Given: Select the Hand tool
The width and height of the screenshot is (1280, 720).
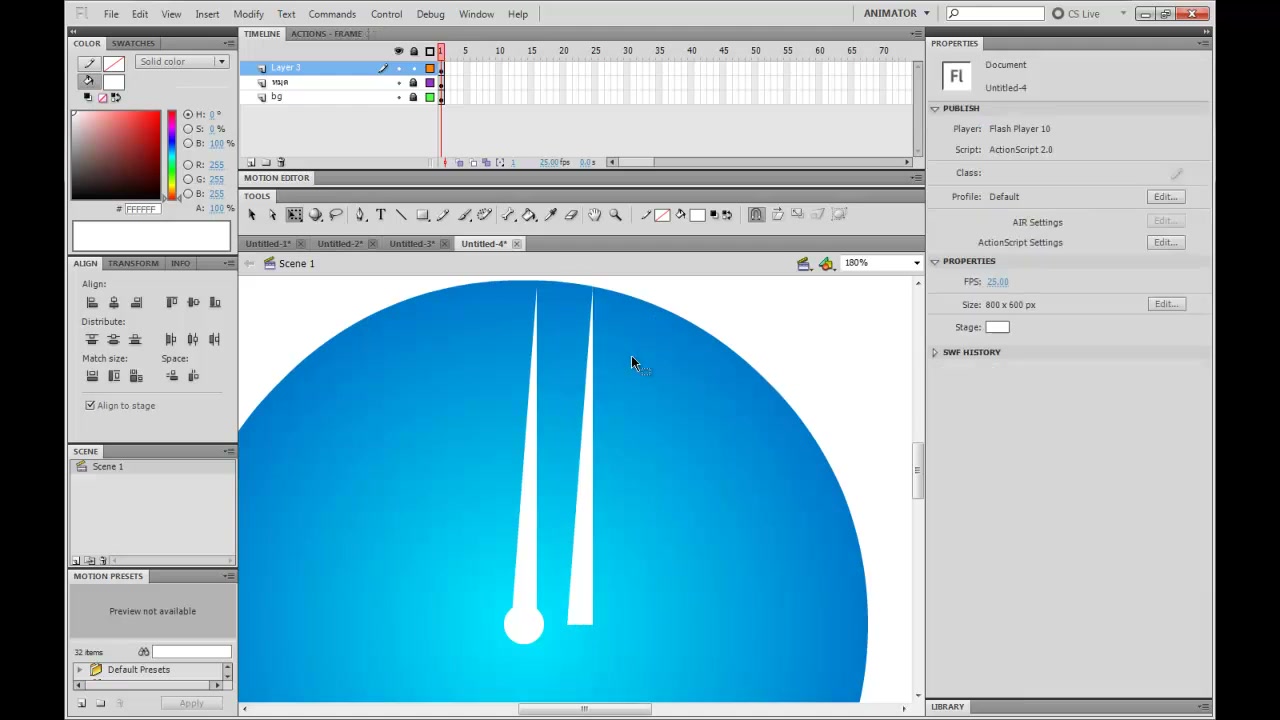Looking at the screenshot, I should (595, 215).
